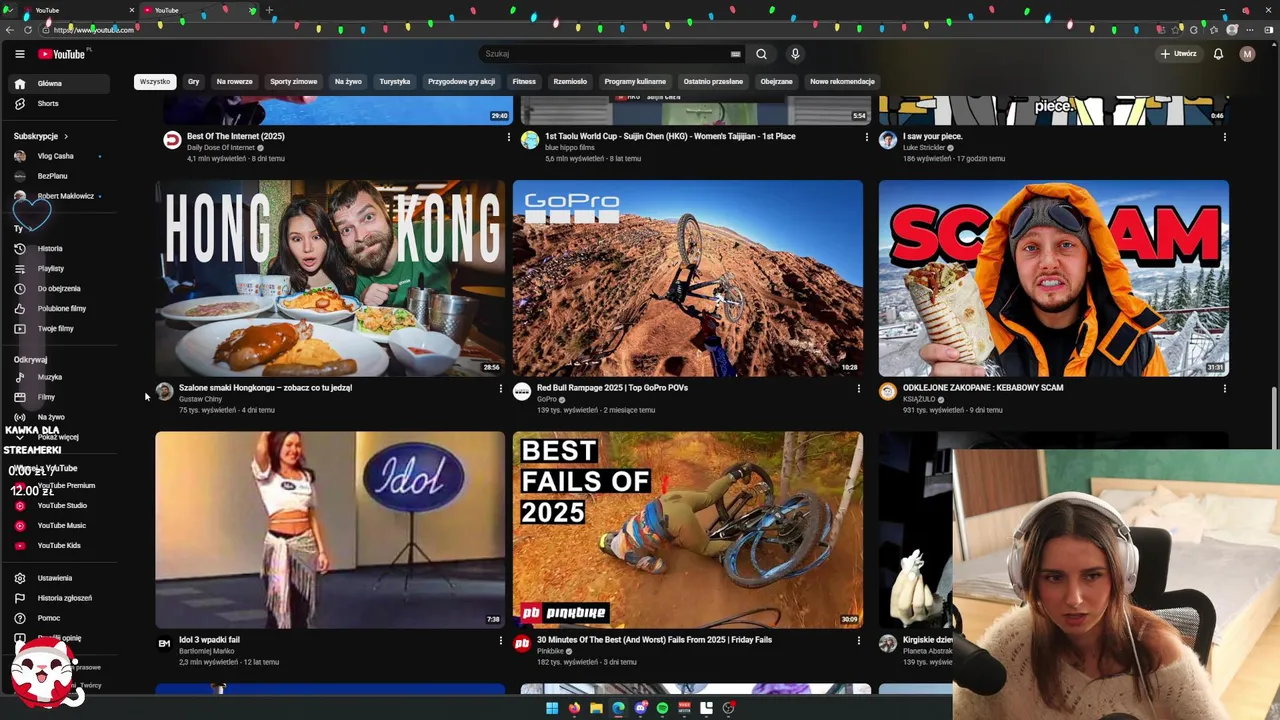Open KSIĄŻULO channel name link
This screenshot has width=1280, height=720.
tap(919, 399)
